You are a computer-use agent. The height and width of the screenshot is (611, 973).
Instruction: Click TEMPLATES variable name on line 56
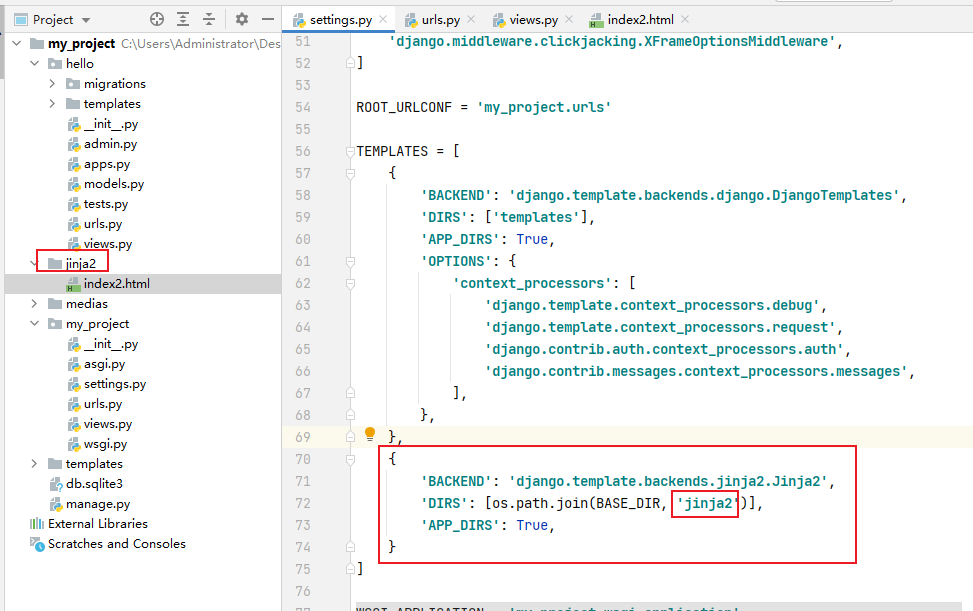coord(392,151)
